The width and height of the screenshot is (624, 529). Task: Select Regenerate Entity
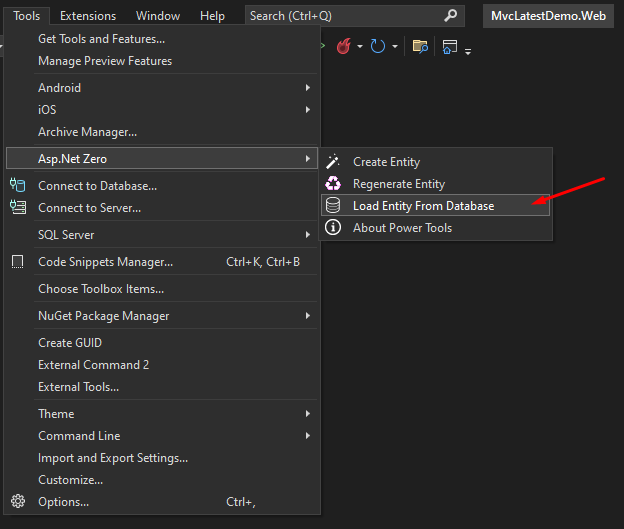(x=435, y=183)
